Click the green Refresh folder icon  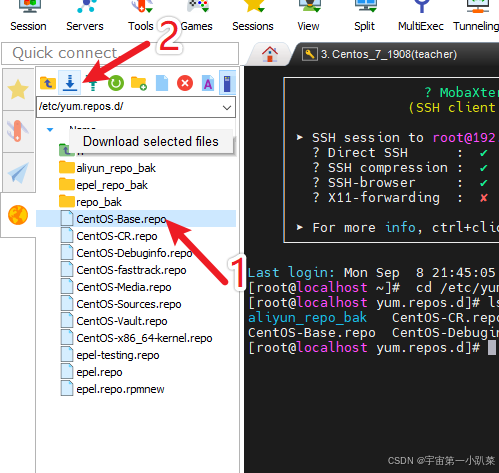tap(116, 83)
